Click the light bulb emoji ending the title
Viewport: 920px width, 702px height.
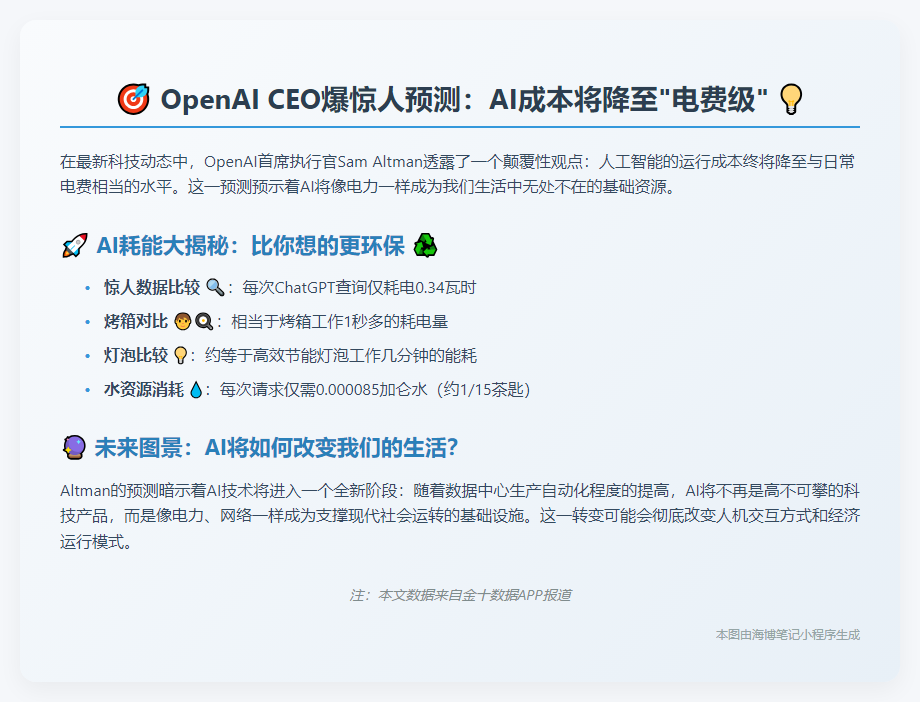[790, 99]
